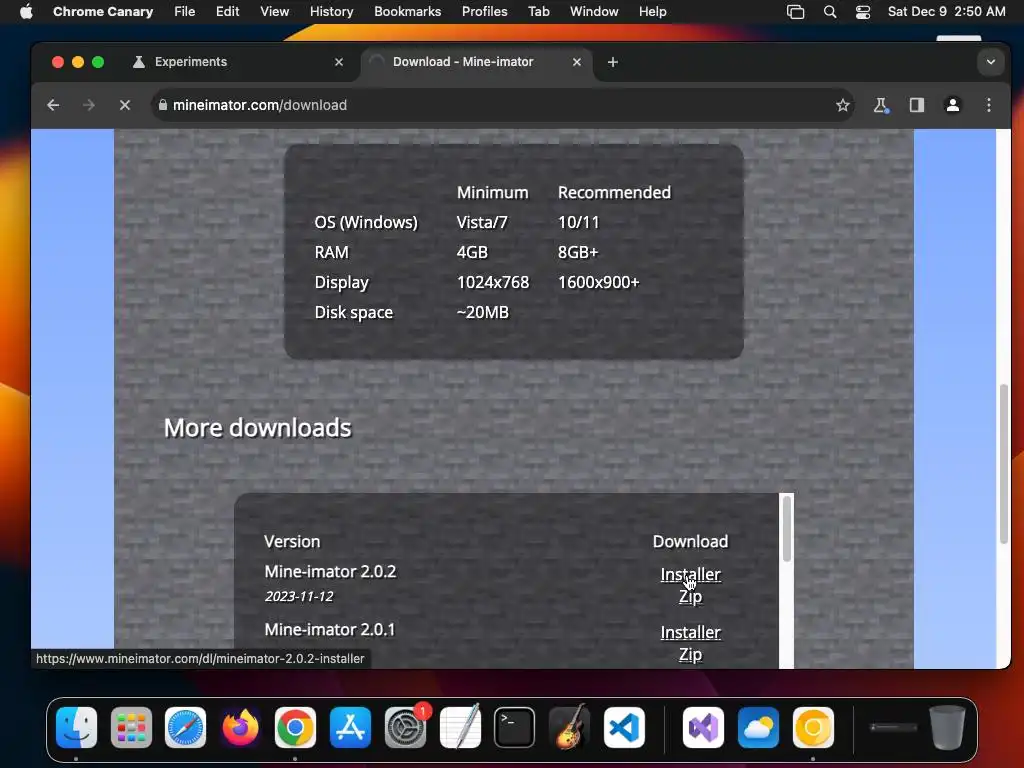
Task: Open the Tab menu
Action: 538,12
